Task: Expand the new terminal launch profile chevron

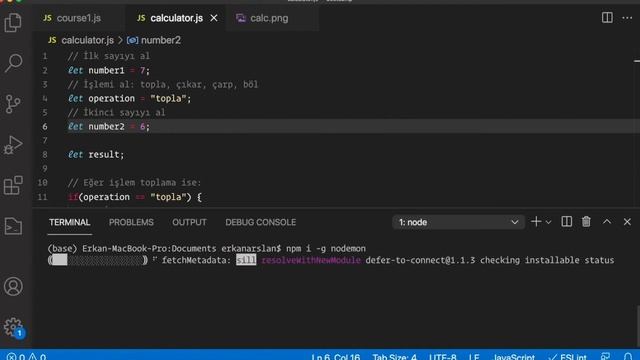Action: coord(549,222)
